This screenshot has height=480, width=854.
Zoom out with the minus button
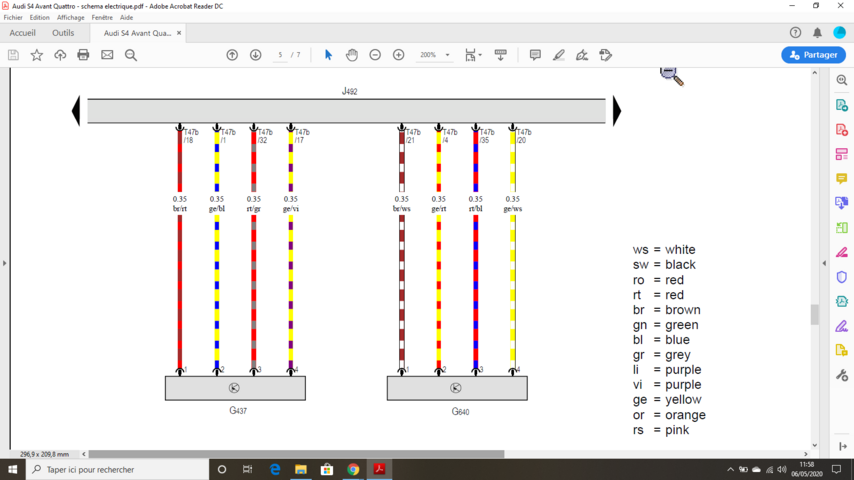point(375,55)
